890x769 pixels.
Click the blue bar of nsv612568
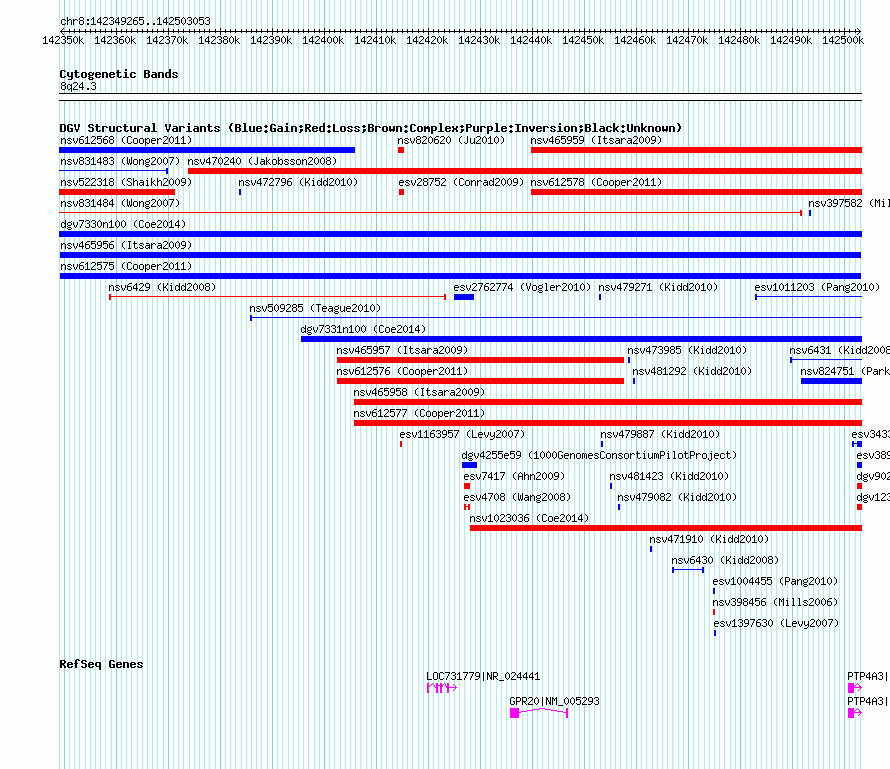click(207, 150)
